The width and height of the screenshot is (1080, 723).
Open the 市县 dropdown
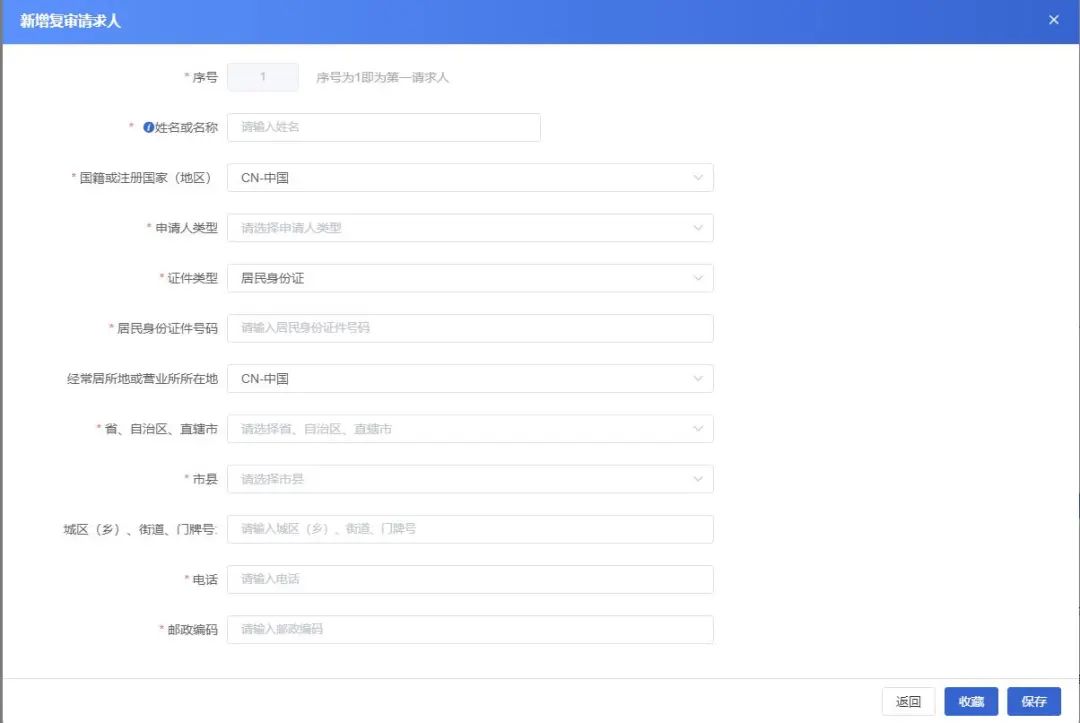tap(470, 479)
